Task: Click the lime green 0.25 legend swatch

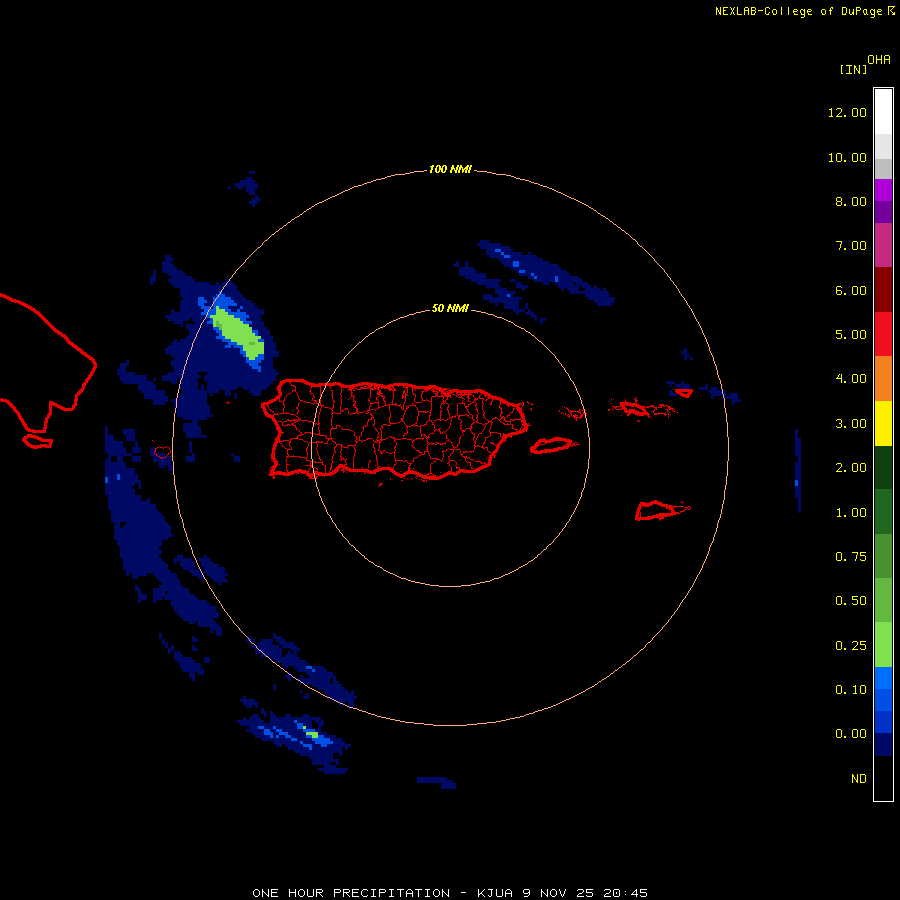Action: [x=883, y=645]
